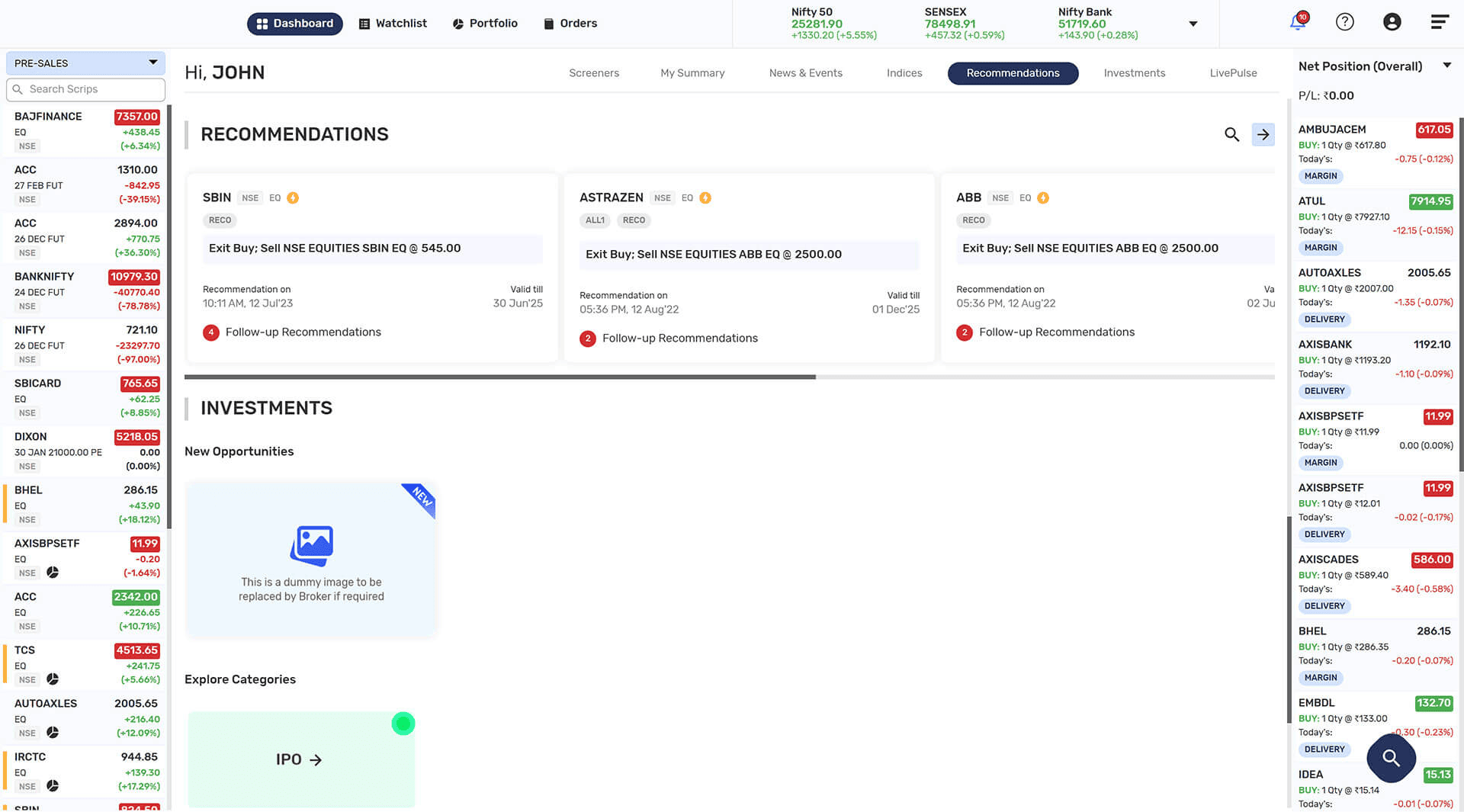Select BHEL in the watchlist
This screenshot has width=1464, height=812.
(x=84, y=505)
